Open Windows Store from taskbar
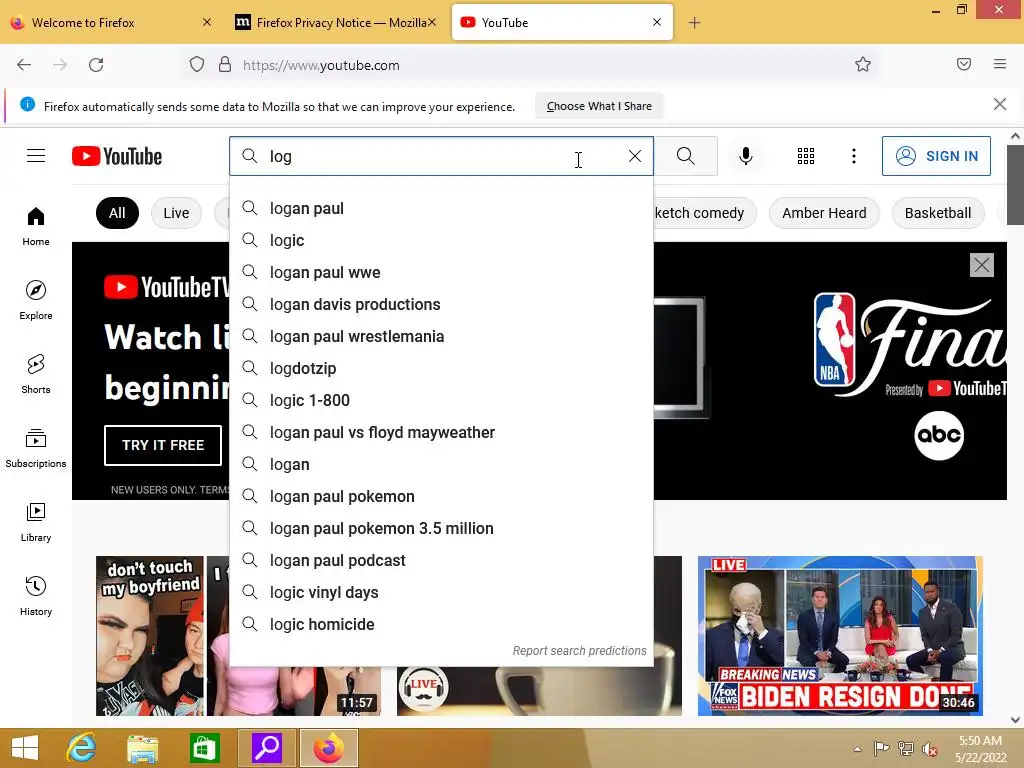This screenshot has height=768, width=1024. [x=204, y=748]
